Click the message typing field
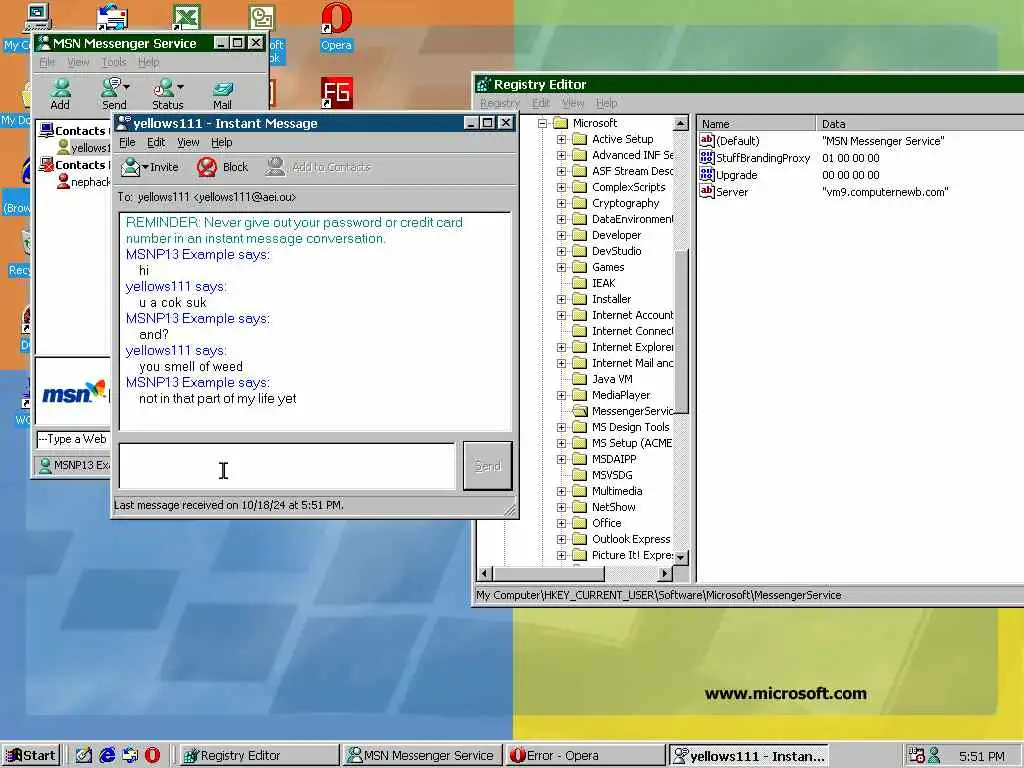1024x768 pixels. click(x=287, y=466)
